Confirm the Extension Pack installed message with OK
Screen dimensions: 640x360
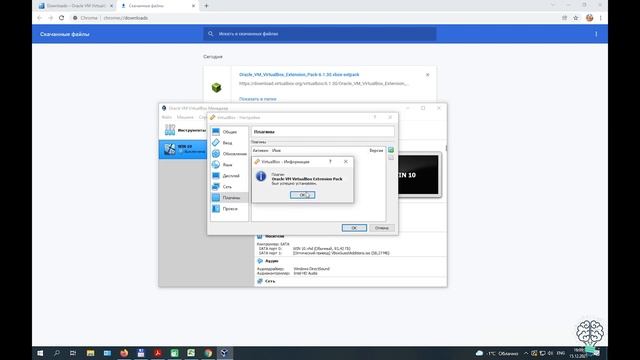(302, 195)
